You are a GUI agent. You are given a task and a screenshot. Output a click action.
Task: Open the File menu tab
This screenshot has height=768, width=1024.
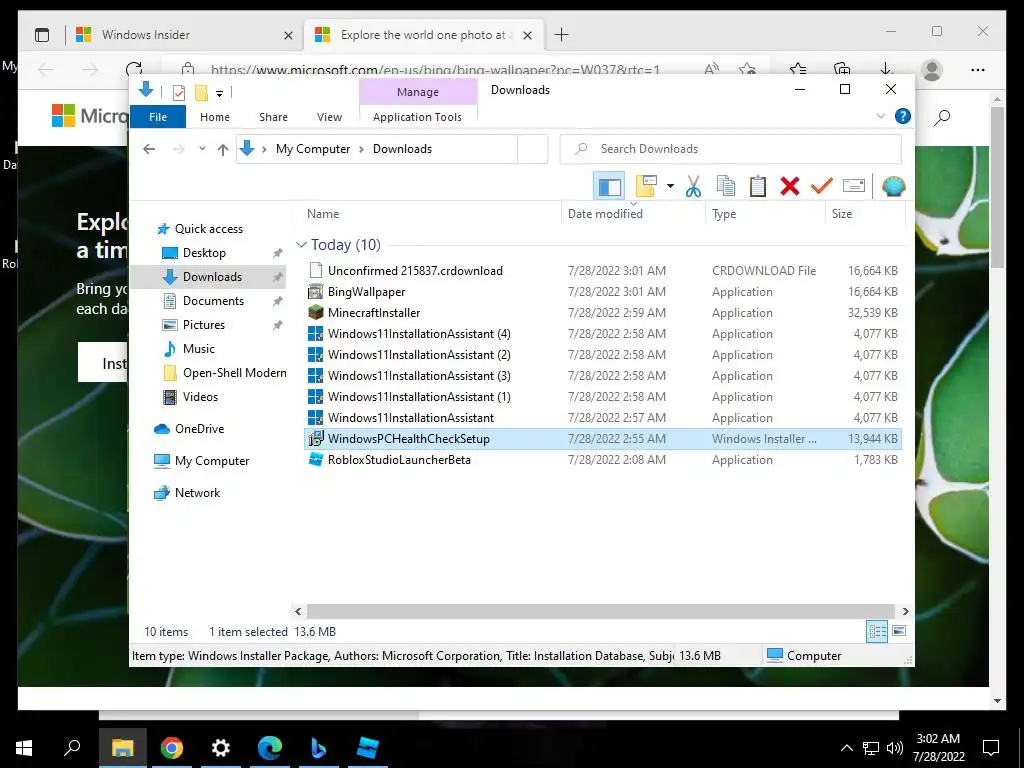tap(158, 117)
